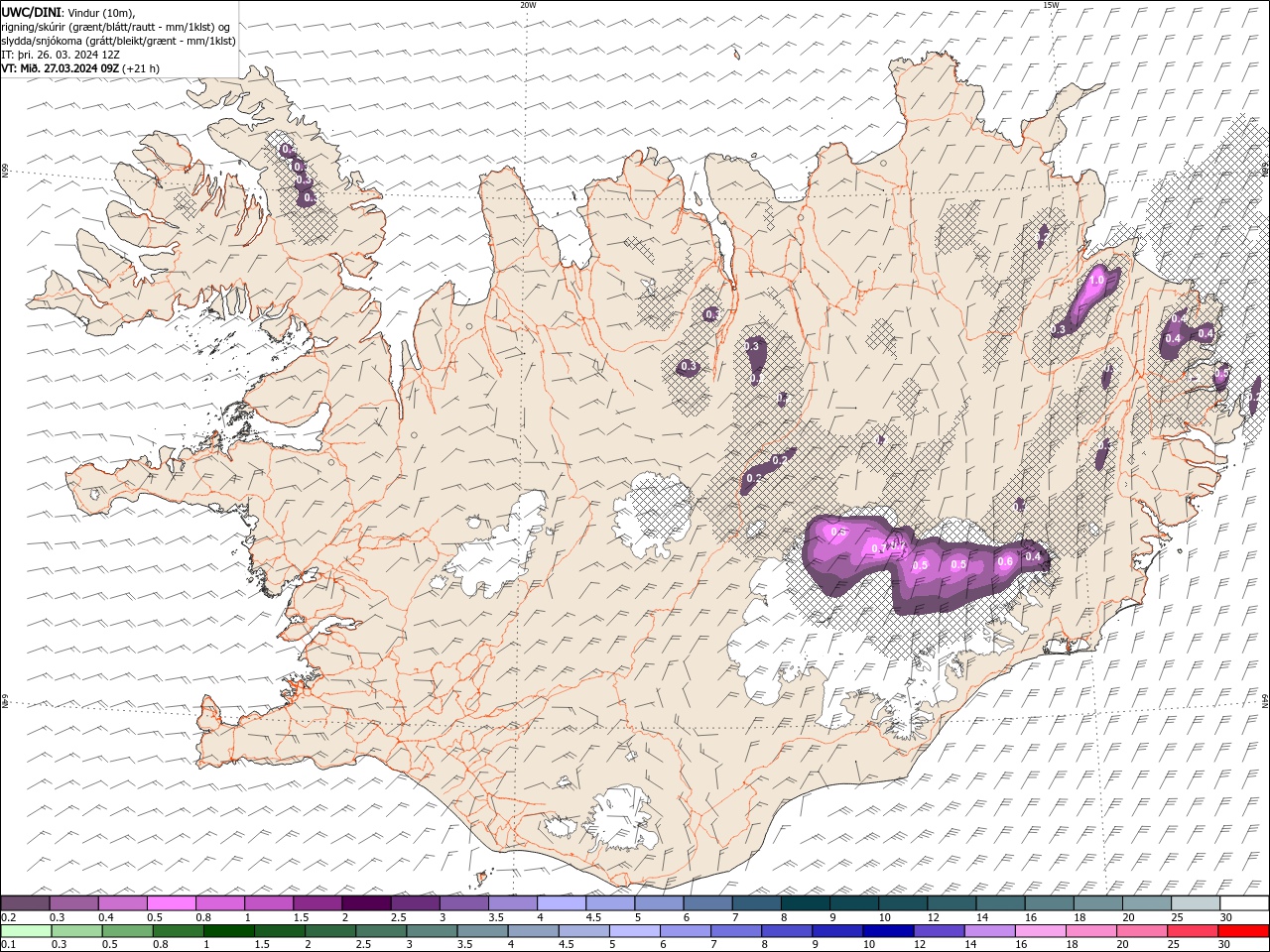Click the palest green 0.1 rain legend swatch

[26, 931]
